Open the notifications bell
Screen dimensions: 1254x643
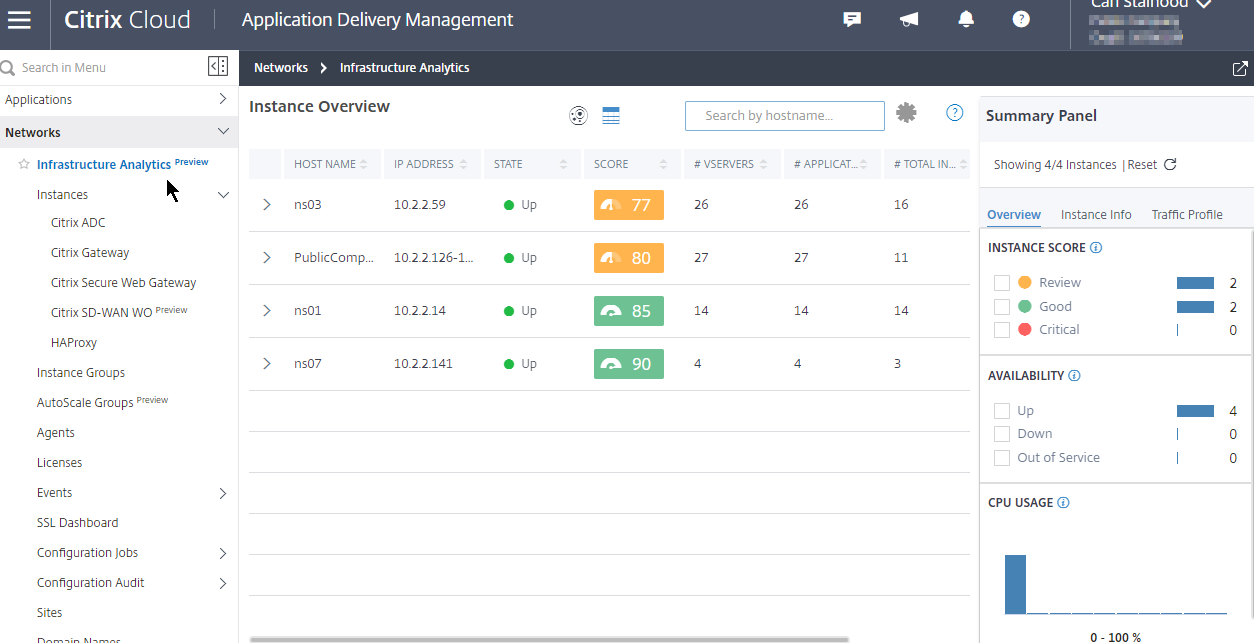965,19
